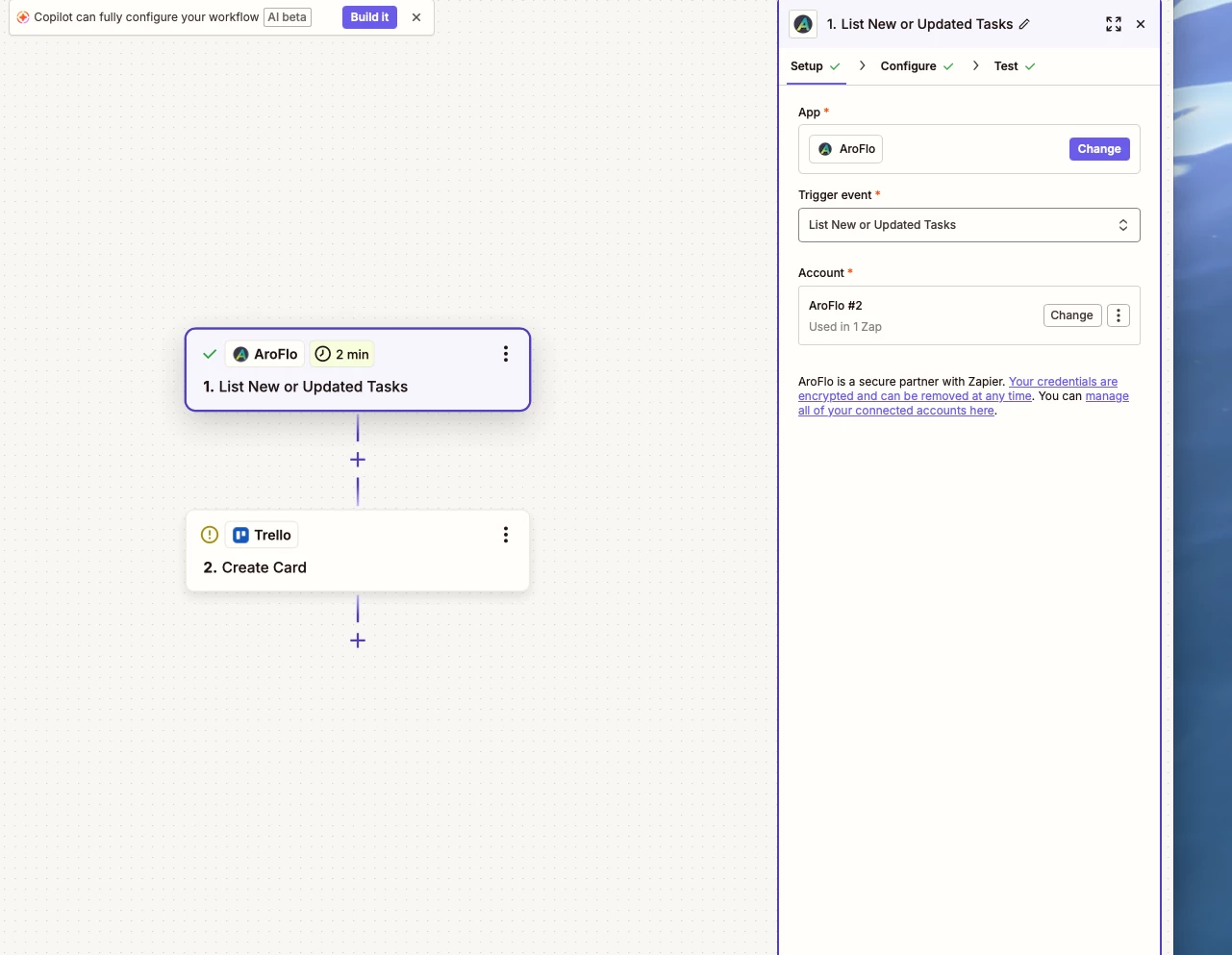Rename step using the pencil icon
Viewport: 1232px width, 955px height.
1024,24
